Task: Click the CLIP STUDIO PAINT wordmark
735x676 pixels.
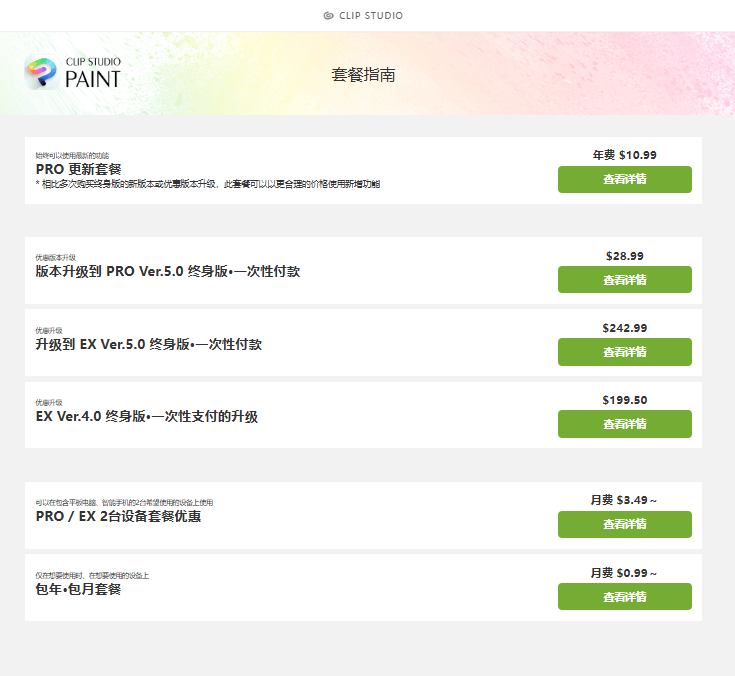Action: coord(93,73)
